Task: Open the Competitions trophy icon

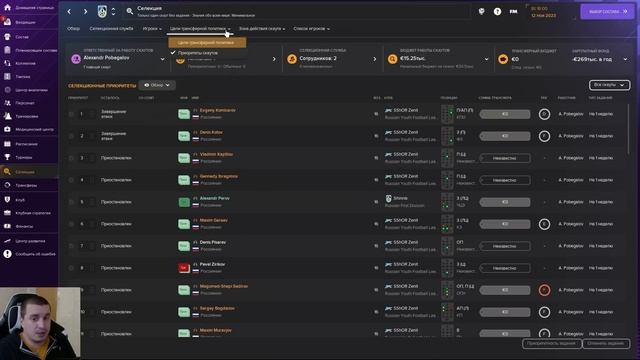Action: pos(7,157)
